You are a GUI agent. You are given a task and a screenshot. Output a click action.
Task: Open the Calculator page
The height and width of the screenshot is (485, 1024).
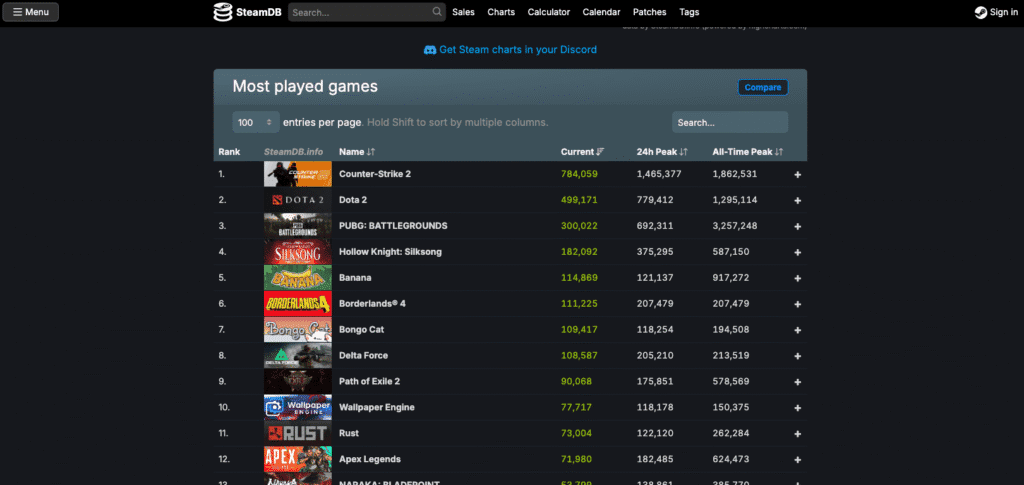549,12
